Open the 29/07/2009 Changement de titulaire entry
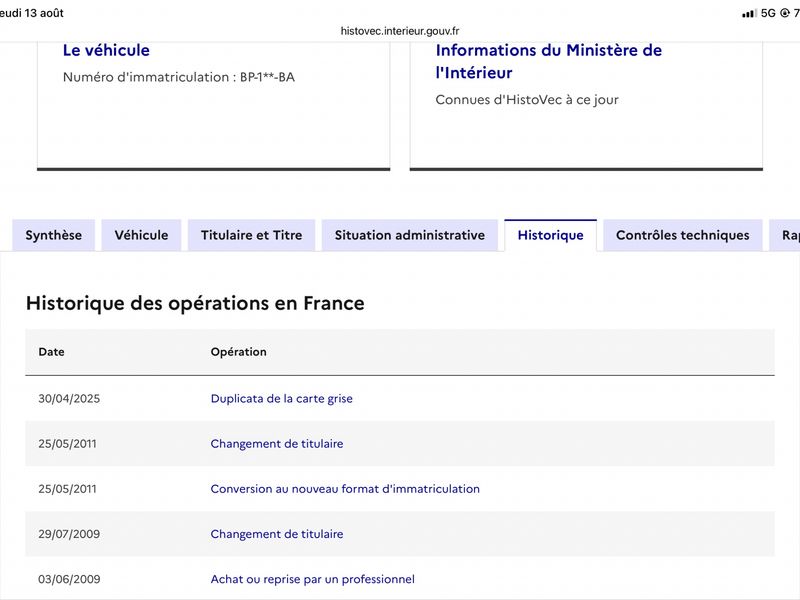Screen dimensions: 800x600 pyautogui.click(x=277, y=534)
